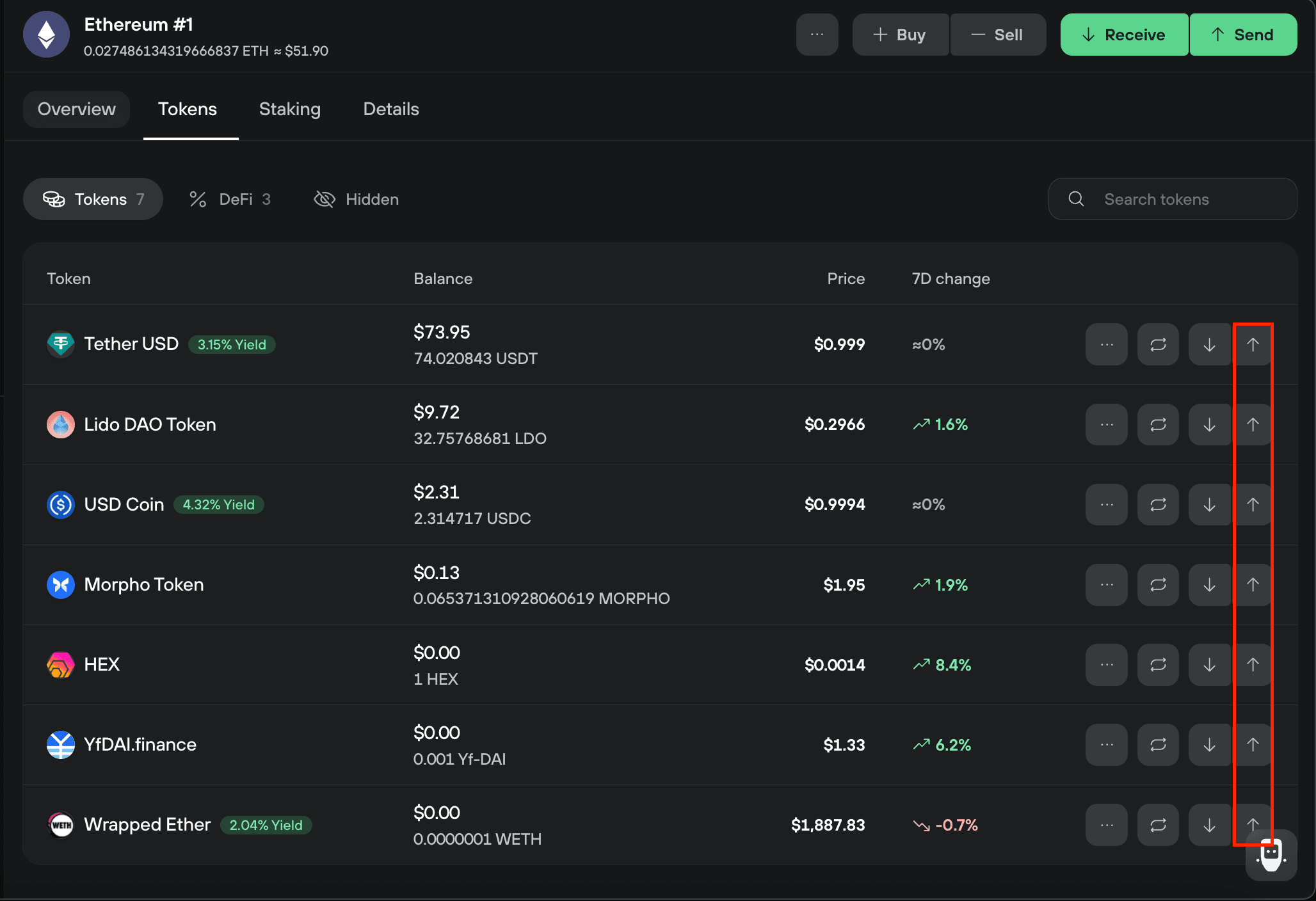The width and height of the screenshot is (1316, 901).
Task: Click the Tether USD 3.15% Yield badge
Action: click(232, 344)
